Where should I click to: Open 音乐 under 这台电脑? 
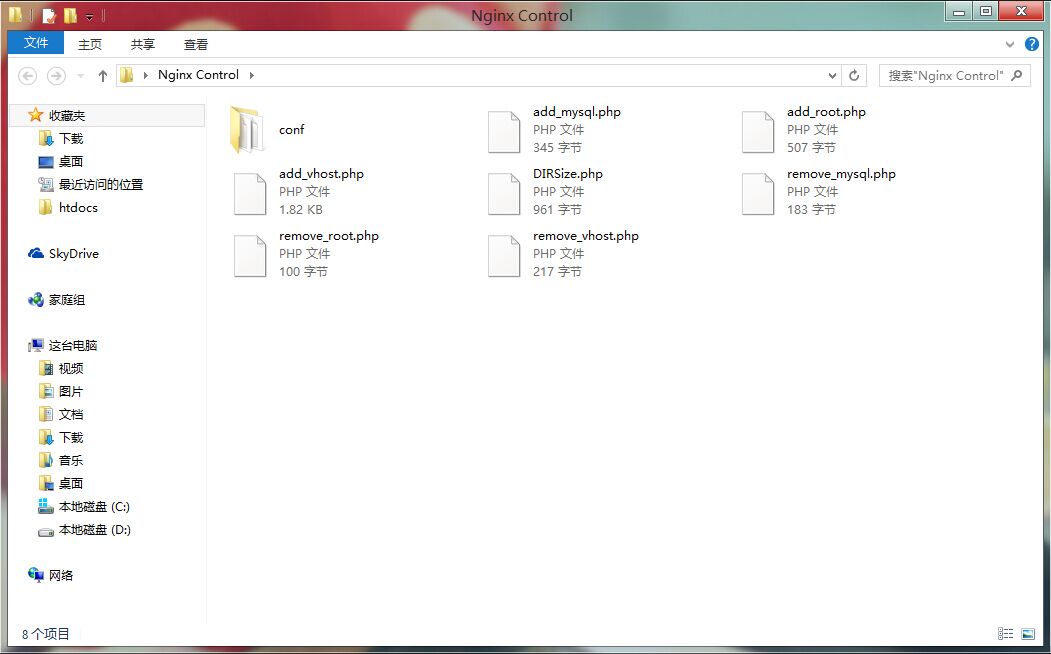pos(61,460)
